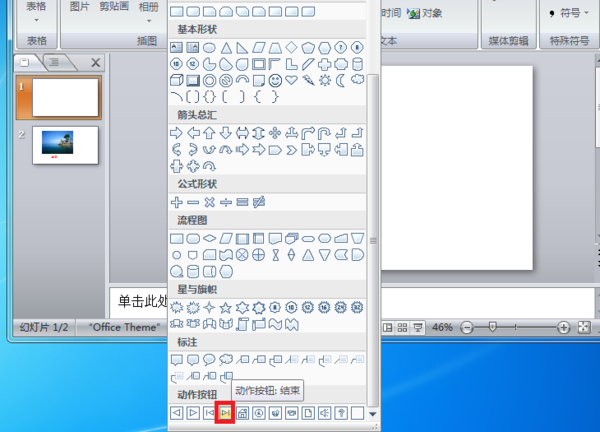Choose the smiley face basic shape
The height and width of the screenshot is (432, 600).
click(275, 80)
